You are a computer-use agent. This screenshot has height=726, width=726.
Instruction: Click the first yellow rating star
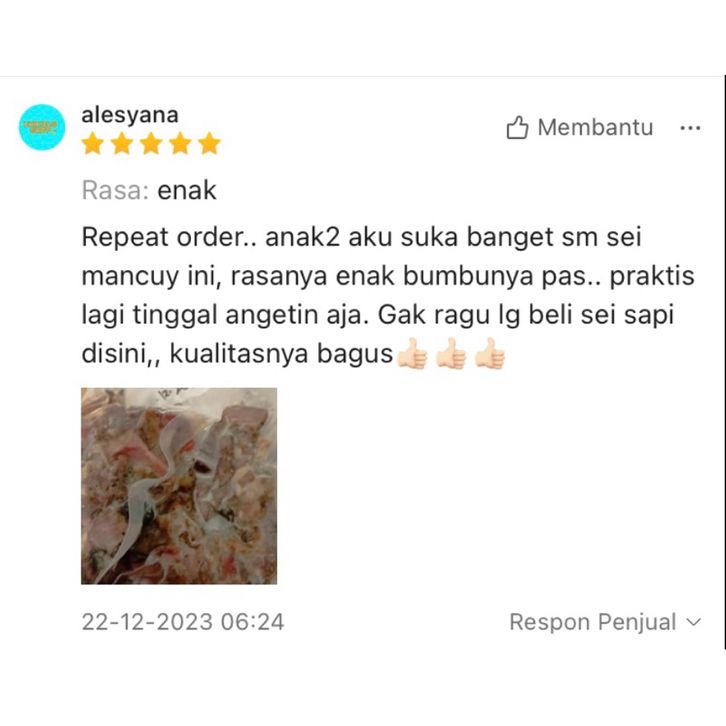[93, 143]
